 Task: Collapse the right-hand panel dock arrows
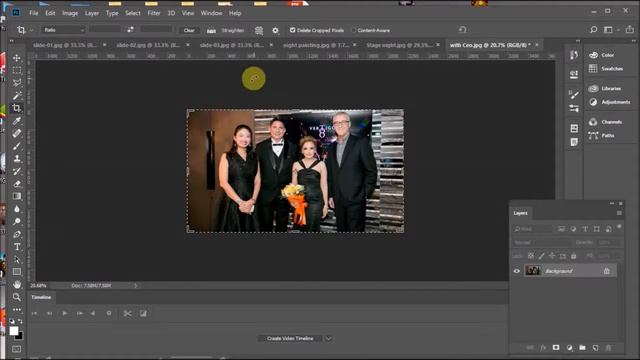pyautogui.click(x=633, y=41)
